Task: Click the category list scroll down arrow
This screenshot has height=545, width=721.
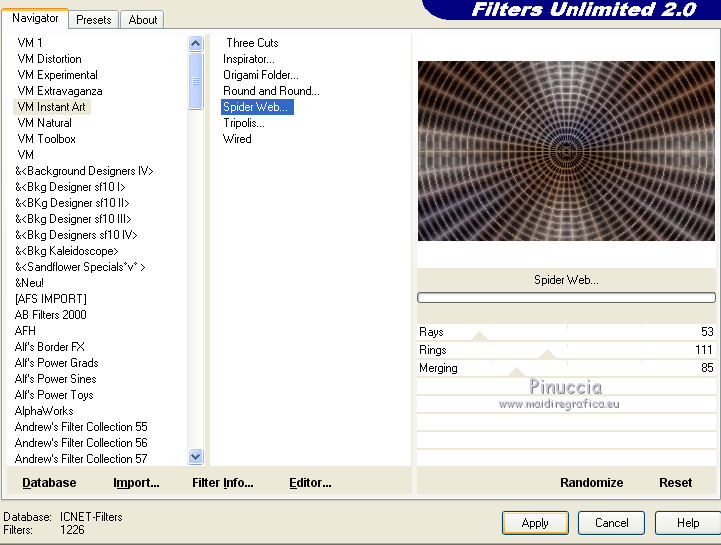Action: pyautogui.click(x=195, y=457)
